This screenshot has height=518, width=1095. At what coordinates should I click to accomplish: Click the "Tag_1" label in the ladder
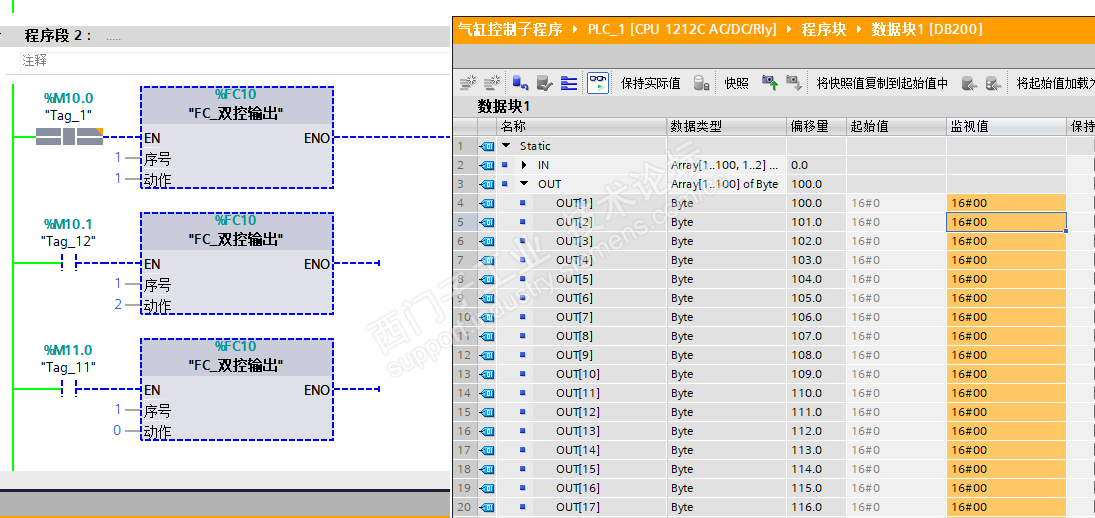coord(68,114)
